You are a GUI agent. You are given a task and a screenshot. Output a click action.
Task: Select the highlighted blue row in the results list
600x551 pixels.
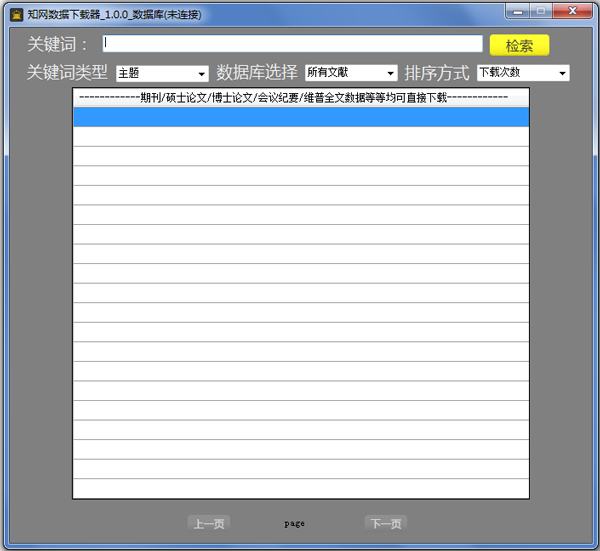[301, 117]
